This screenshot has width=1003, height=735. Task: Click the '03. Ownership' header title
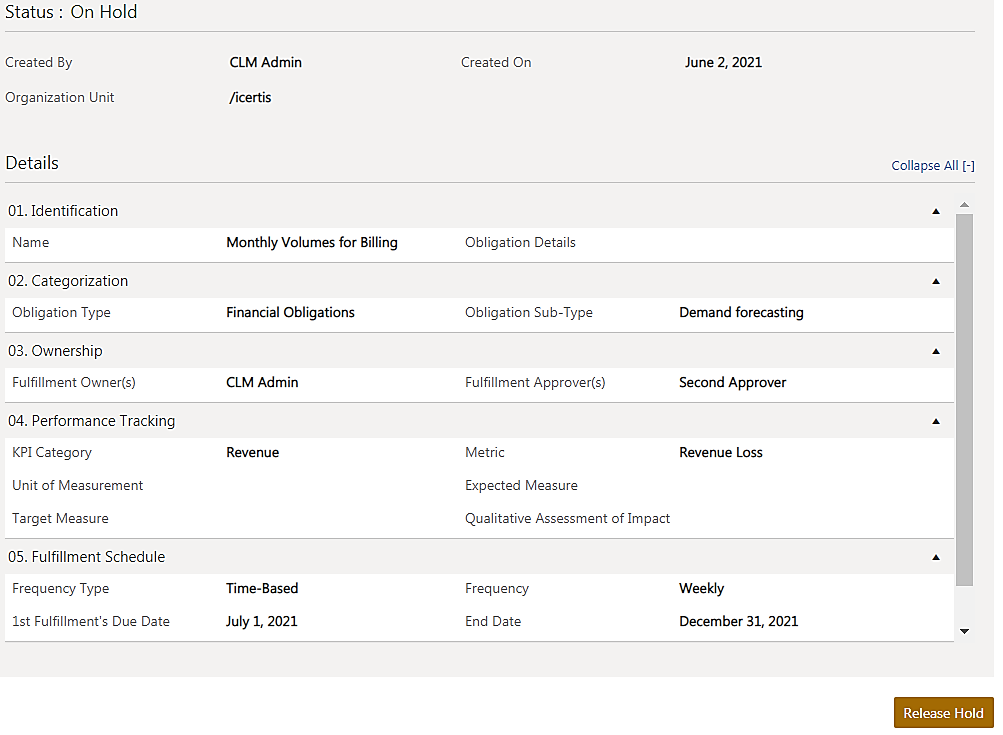[x=57, y=351]
